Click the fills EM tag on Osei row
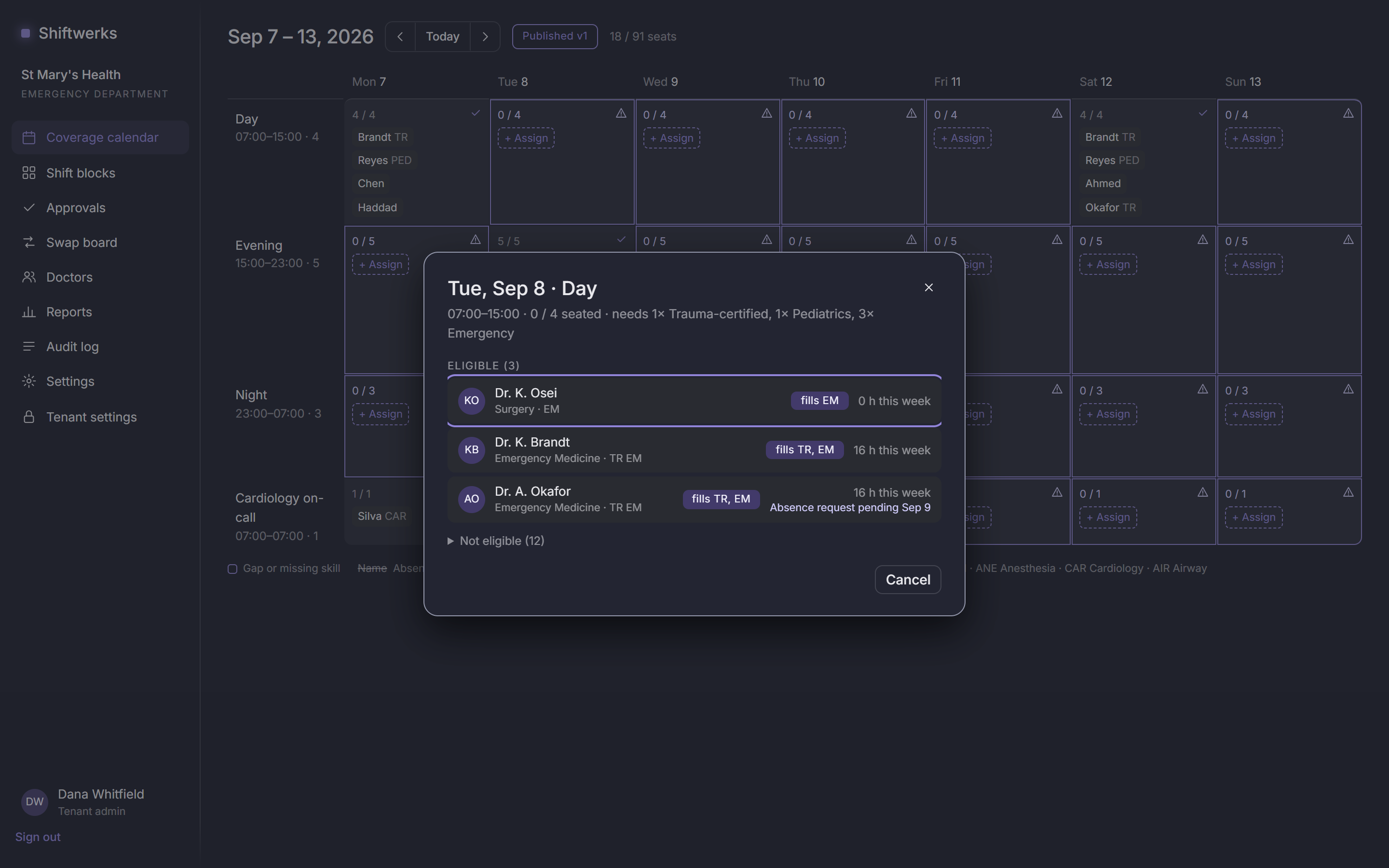 [x=819, y=401]
